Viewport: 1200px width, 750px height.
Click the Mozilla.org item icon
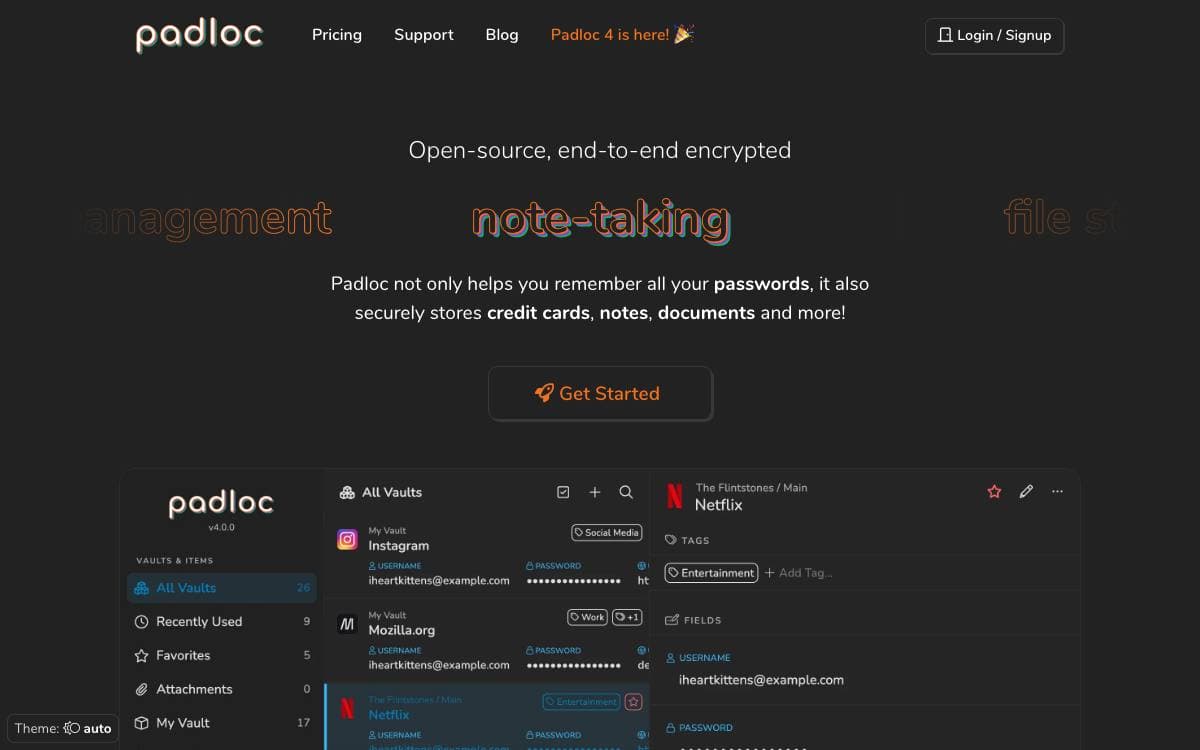tap(347, 624)
